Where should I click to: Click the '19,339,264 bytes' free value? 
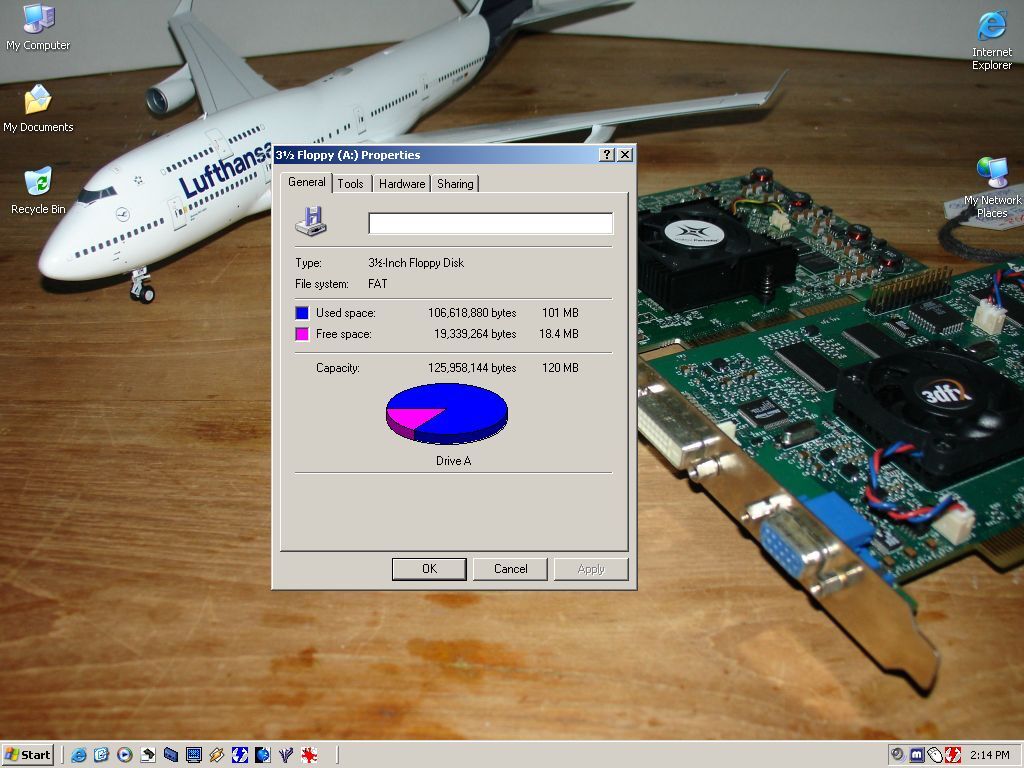coord(475,334)
